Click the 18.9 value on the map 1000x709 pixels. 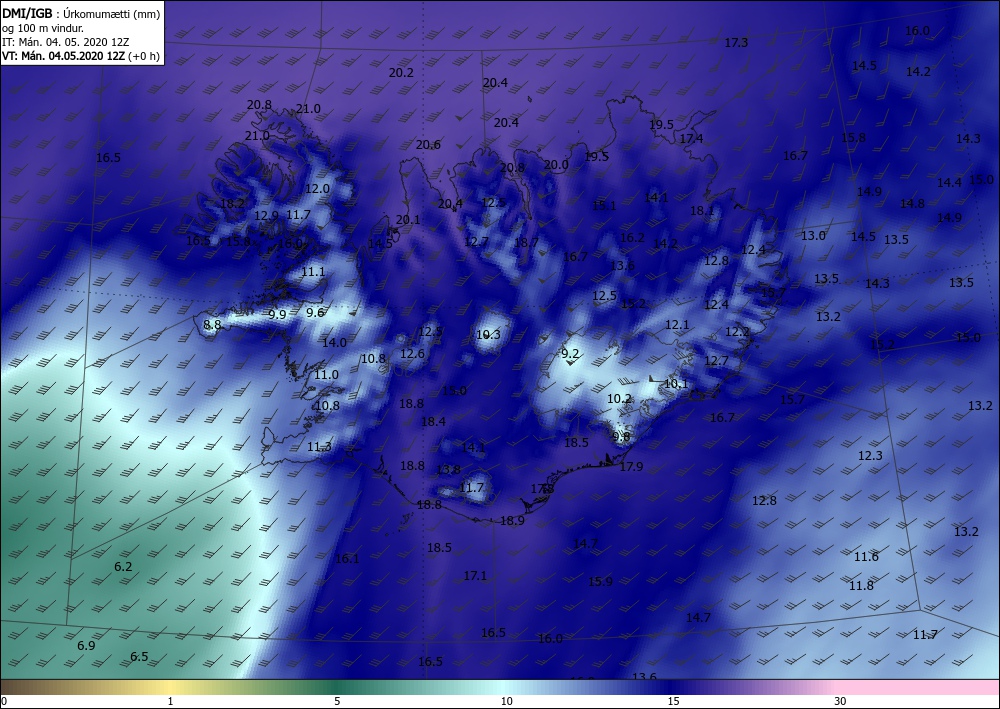coord(513,520)
